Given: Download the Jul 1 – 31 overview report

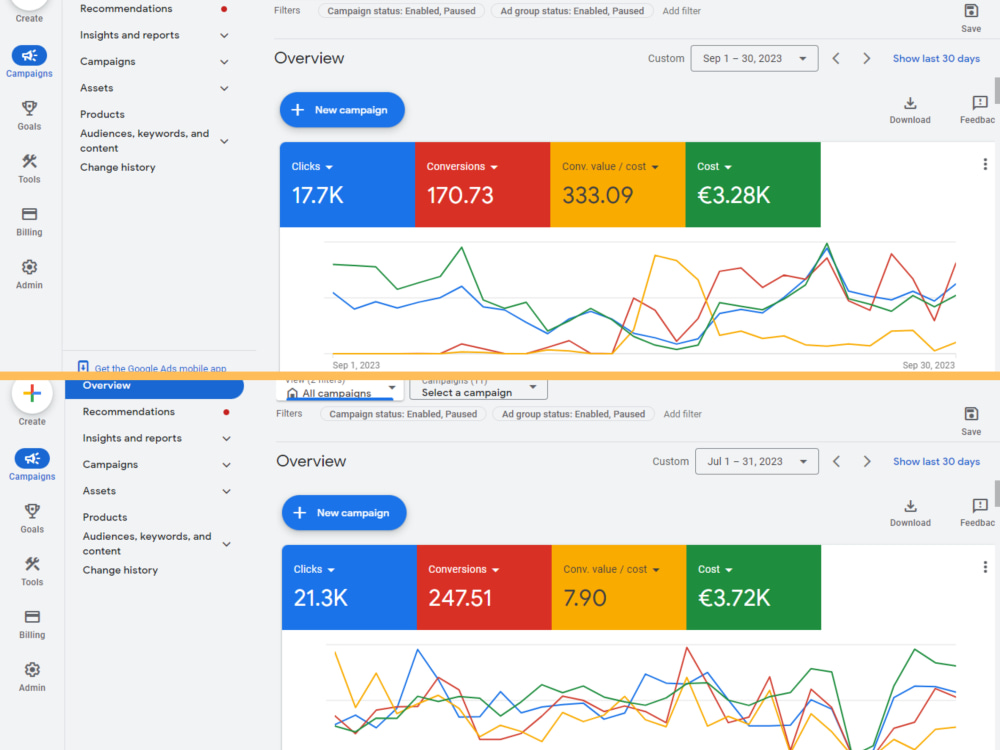Looking at the screenshot, I should tap(910, 506).
